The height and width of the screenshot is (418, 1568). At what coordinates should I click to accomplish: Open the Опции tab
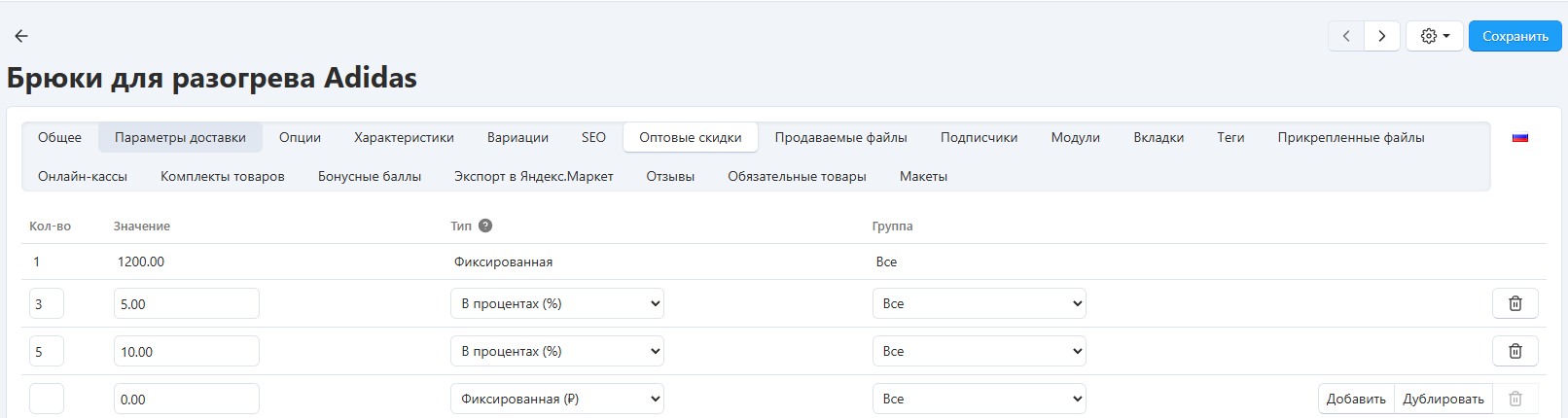click(300, 137)
